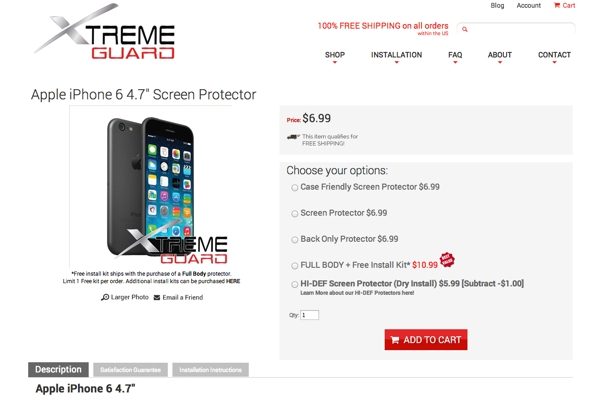Expand the SHOP menu dropdown

click(x=335, y=56)
